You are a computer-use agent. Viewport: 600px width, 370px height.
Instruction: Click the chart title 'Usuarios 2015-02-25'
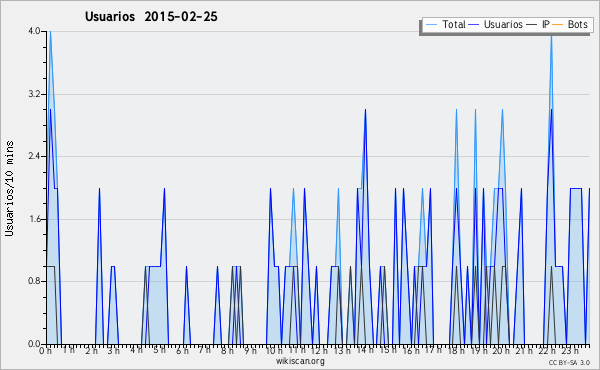pos(151,17)
